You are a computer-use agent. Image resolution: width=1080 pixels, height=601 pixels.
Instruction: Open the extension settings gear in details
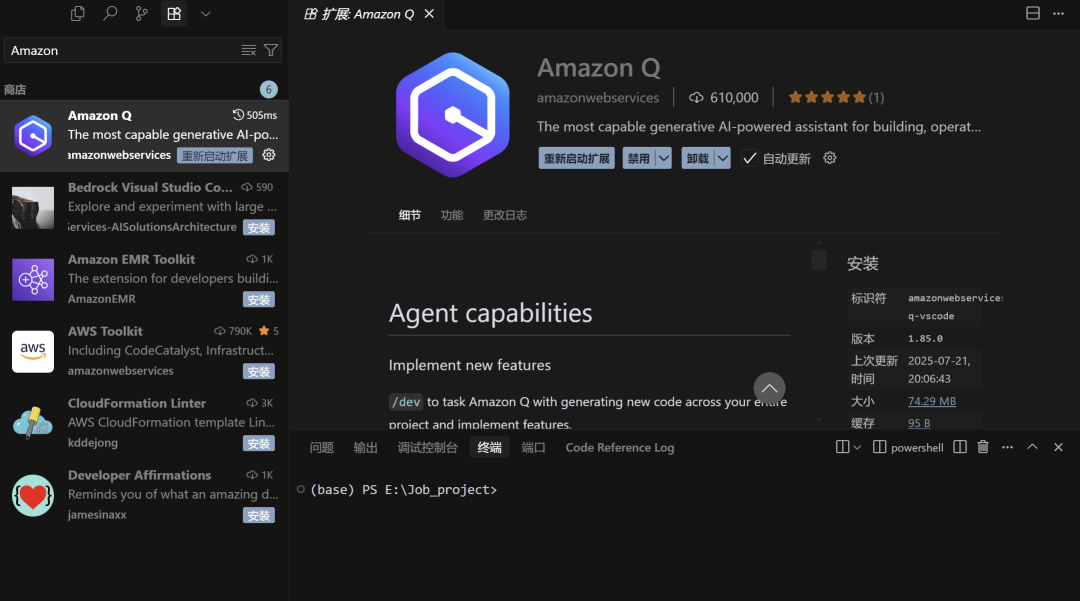pyautogui.click(x=830, y=158)
